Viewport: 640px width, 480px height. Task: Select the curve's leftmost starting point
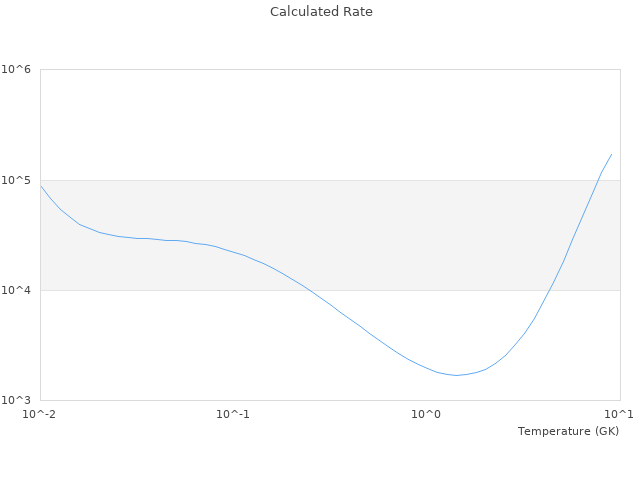41,185
